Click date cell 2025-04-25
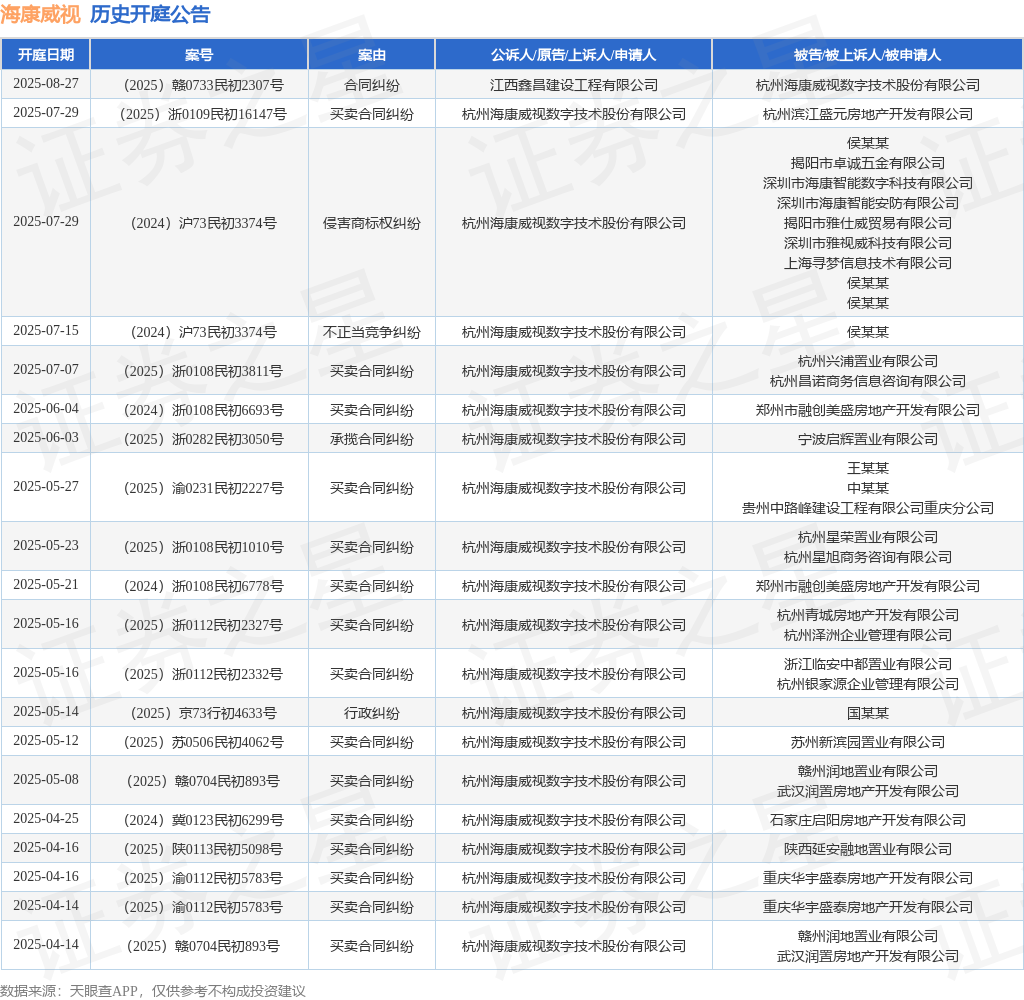The height and width of the screenshot is (1000, 1024). tap(46, 818)
